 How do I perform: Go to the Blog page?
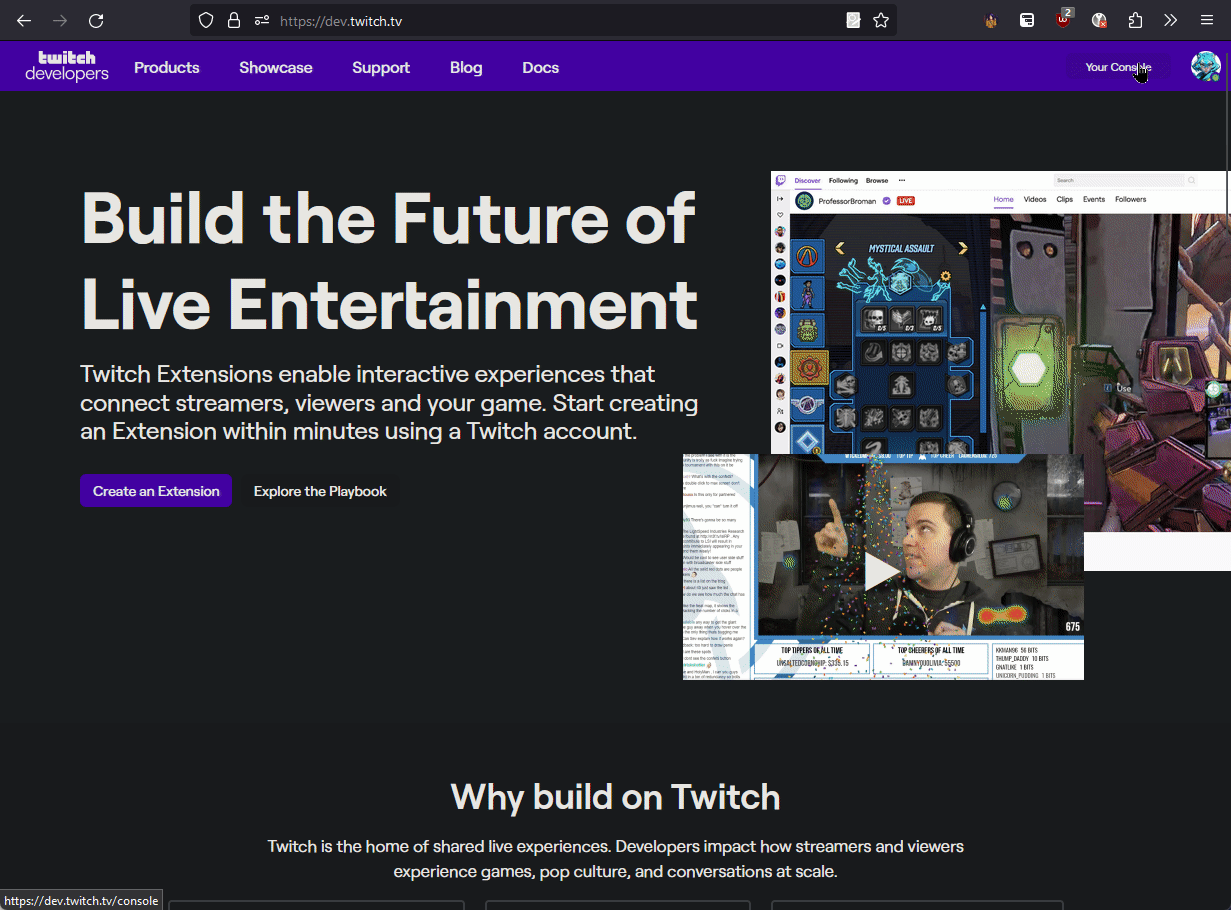(466, 68)
